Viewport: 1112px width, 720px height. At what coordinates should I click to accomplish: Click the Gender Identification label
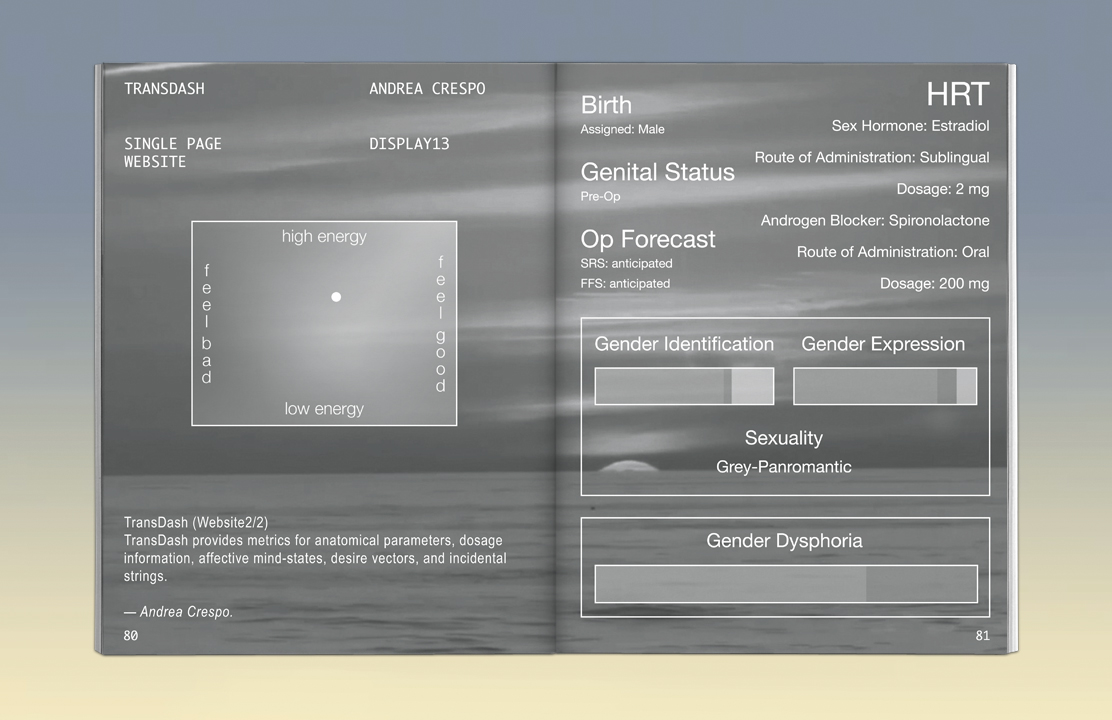pyautogui.click(x=684, y=344)
